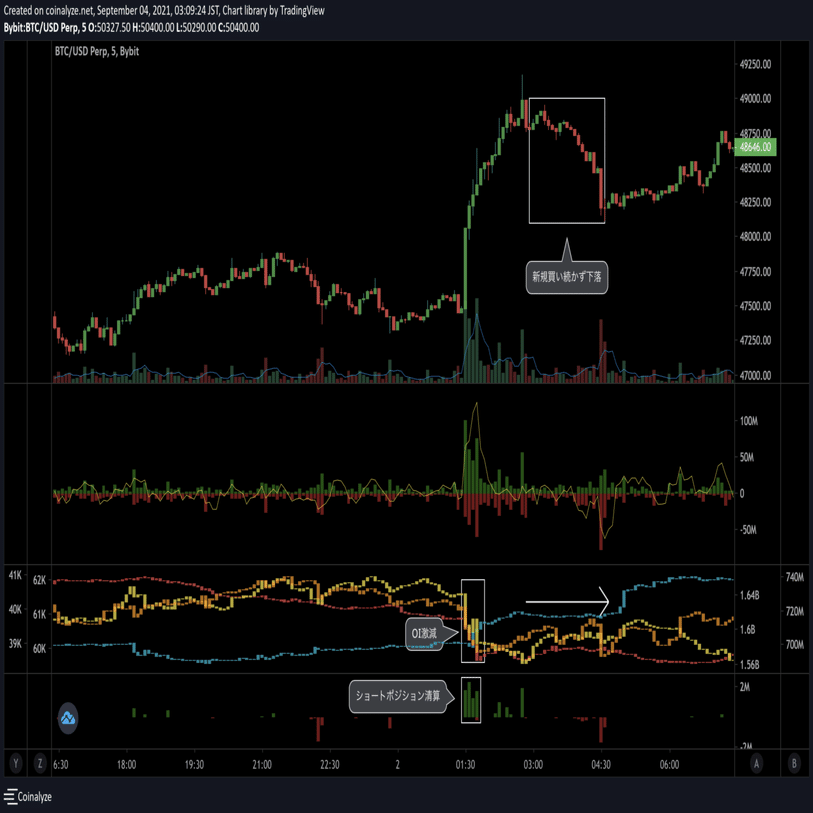Click the 720M right axis label

pos(795,611)
